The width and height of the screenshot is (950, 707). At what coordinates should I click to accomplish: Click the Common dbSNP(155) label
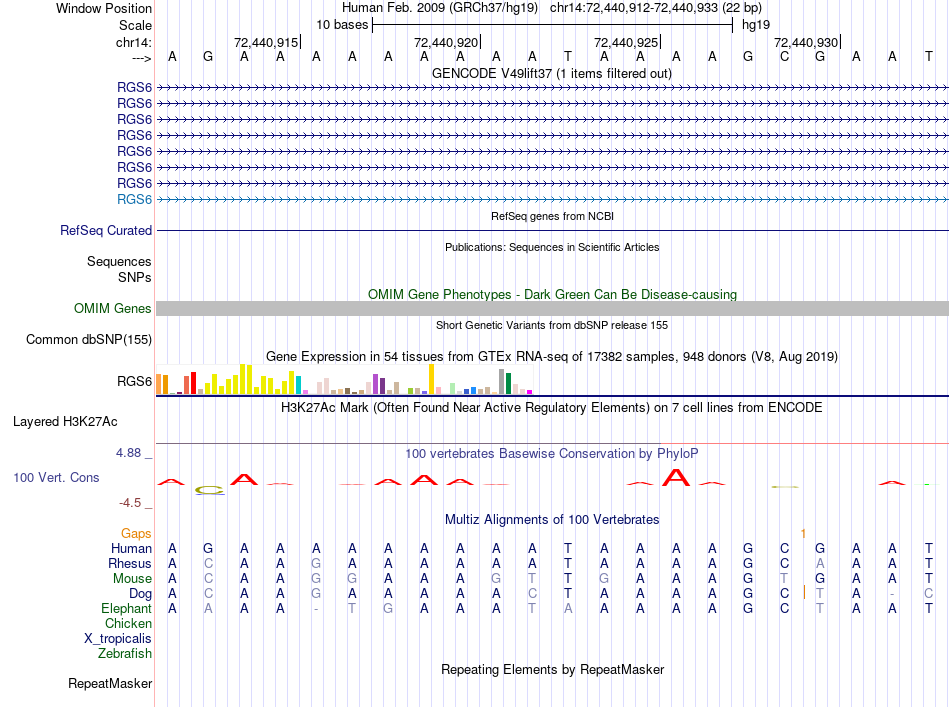point(89,339)
